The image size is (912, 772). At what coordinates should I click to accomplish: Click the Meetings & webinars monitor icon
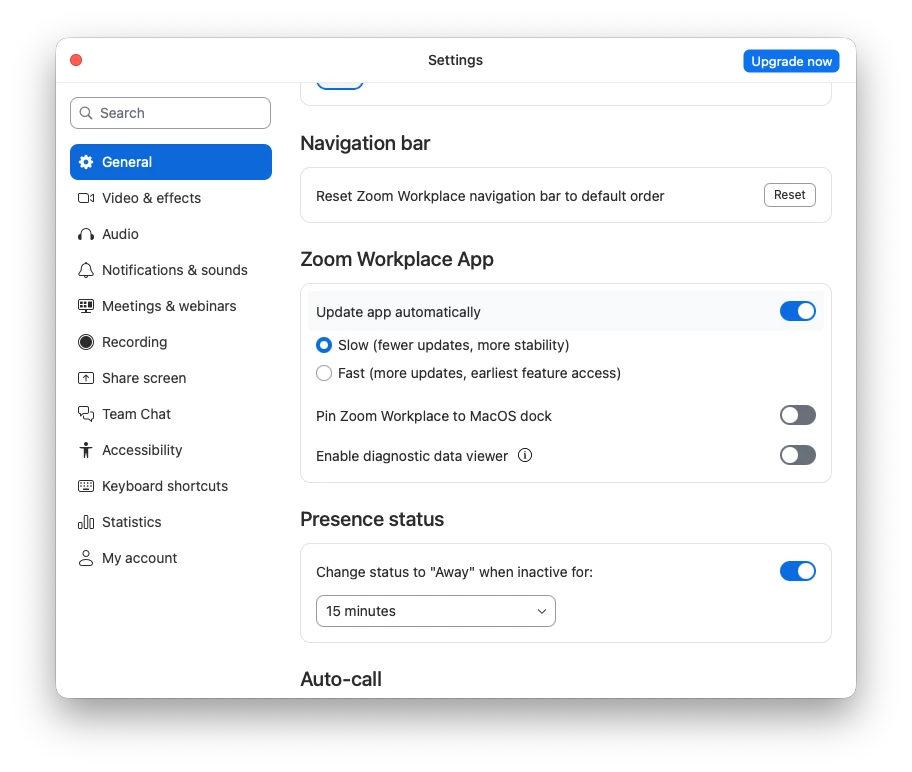coord(86,306)
